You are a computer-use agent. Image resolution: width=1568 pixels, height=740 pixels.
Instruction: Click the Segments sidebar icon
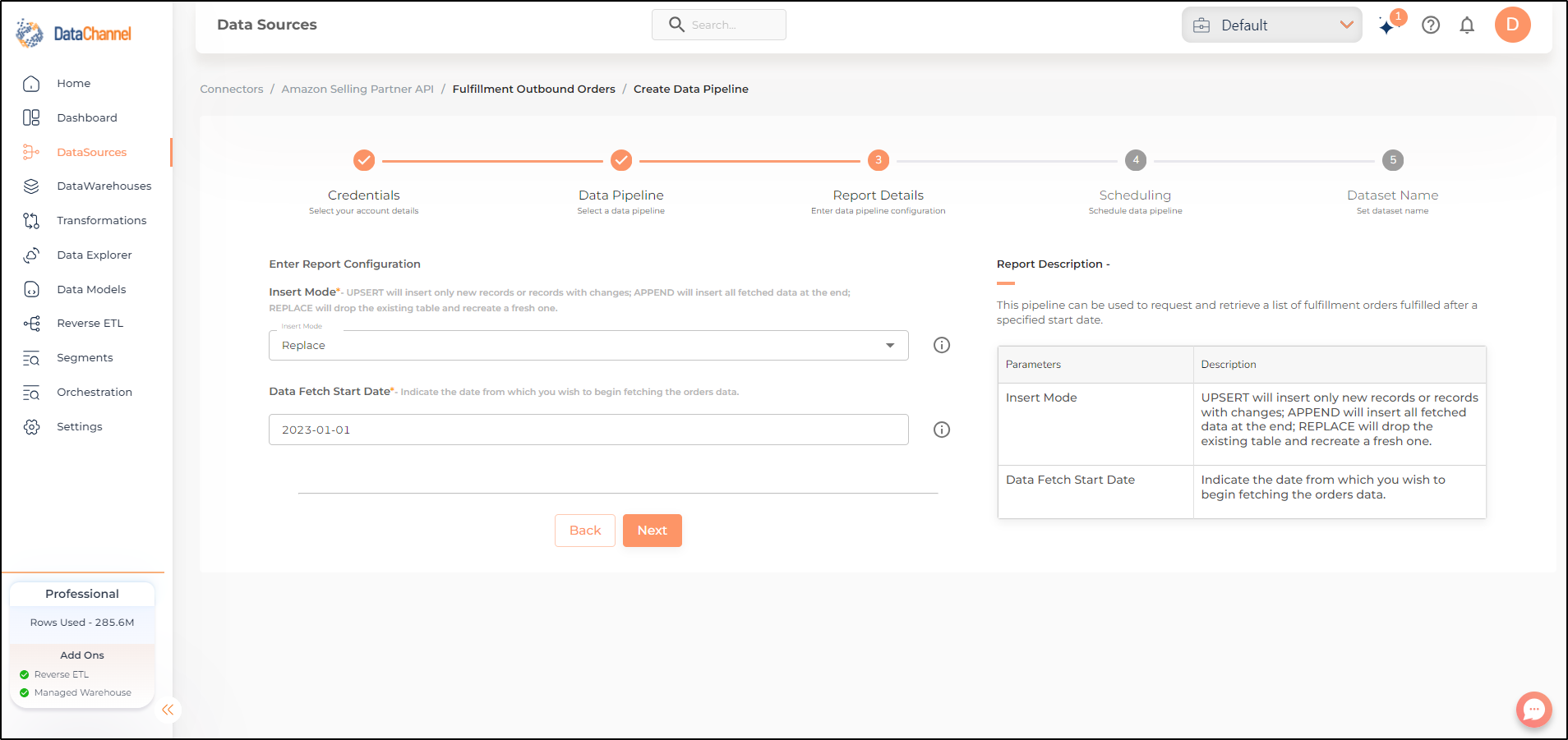31,358
